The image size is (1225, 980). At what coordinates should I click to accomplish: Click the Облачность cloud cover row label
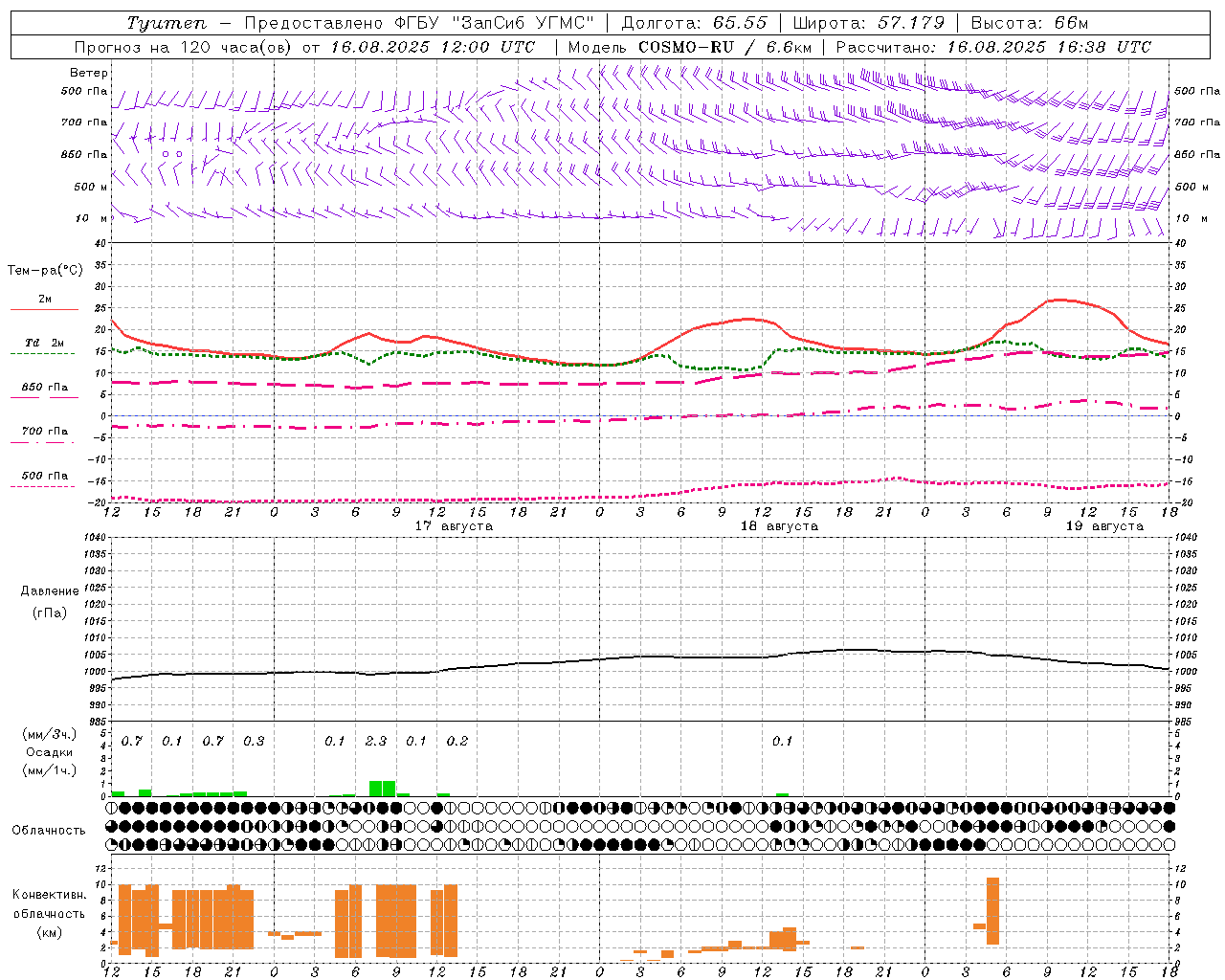49,830
